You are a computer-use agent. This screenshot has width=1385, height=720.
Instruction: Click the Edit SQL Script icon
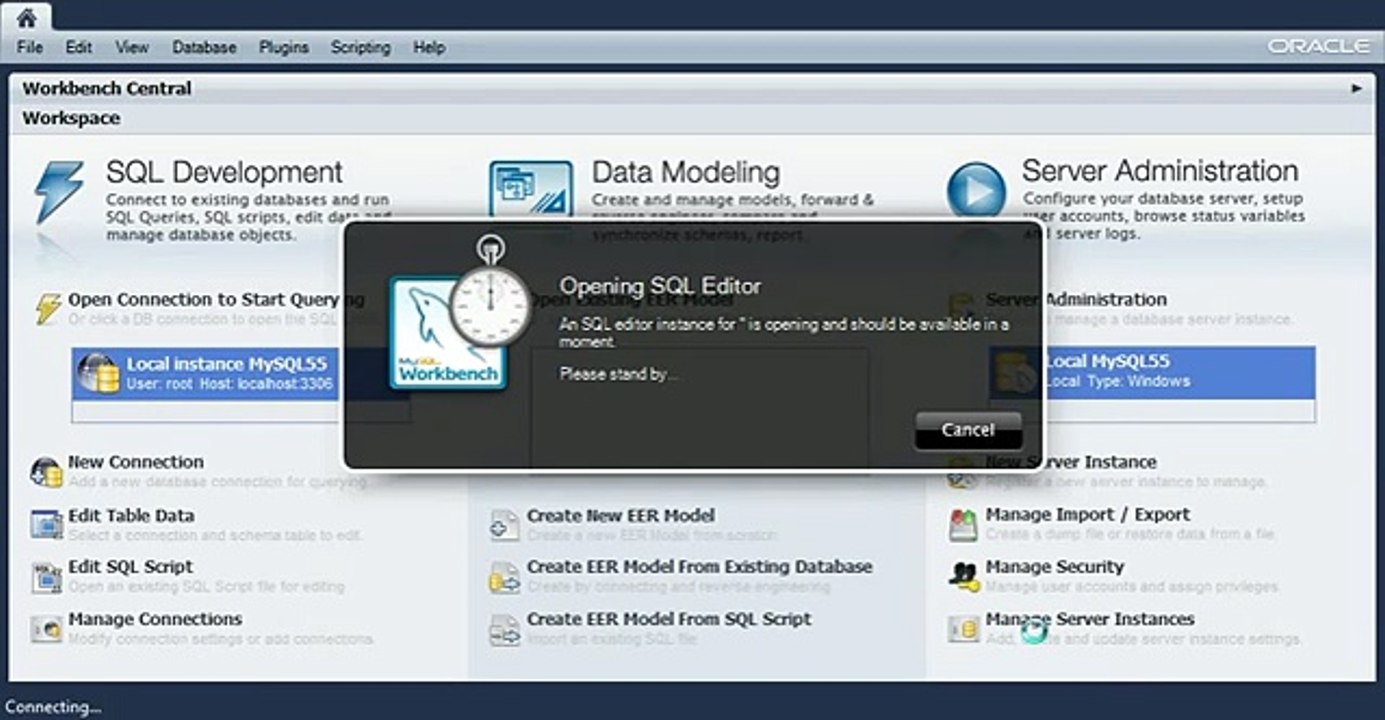click(x=47, y=577)
